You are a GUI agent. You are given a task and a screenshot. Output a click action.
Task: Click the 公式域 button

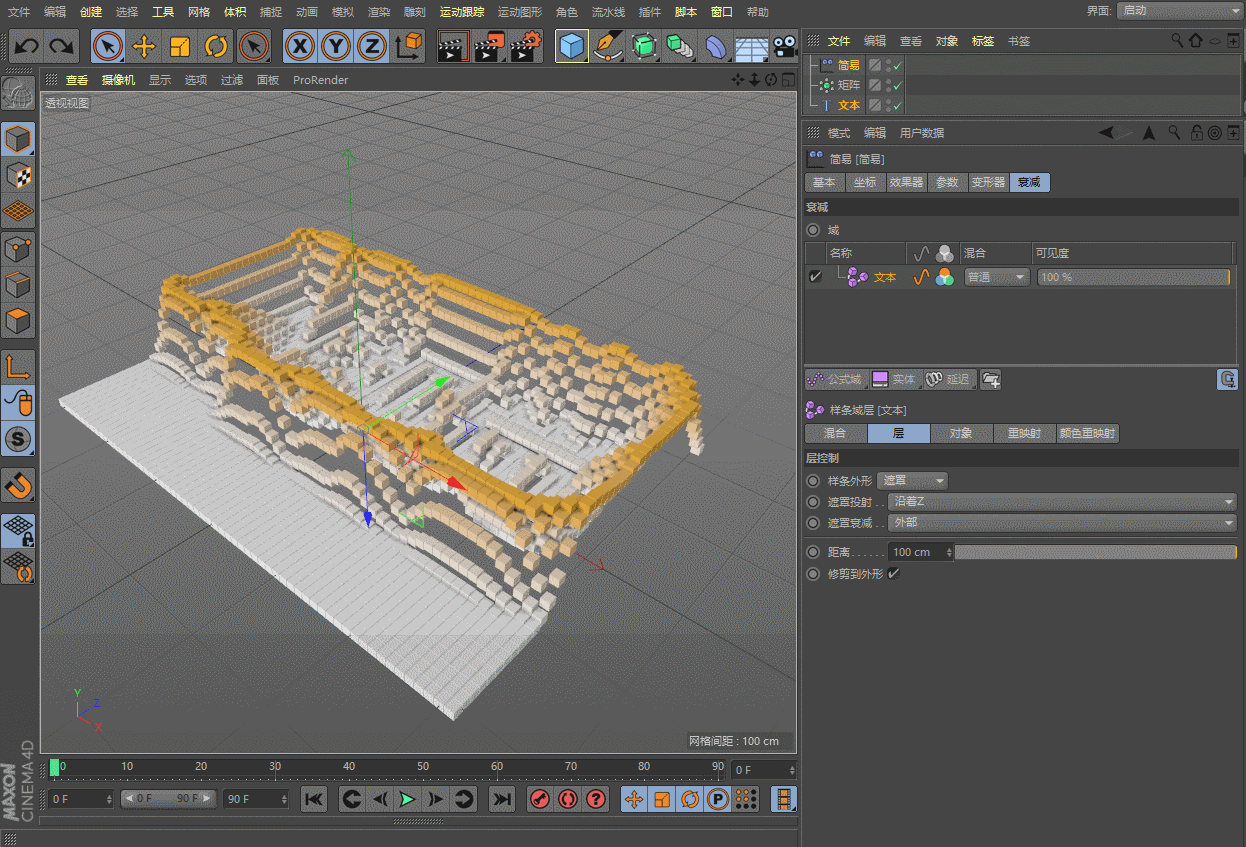coord(835,379)
